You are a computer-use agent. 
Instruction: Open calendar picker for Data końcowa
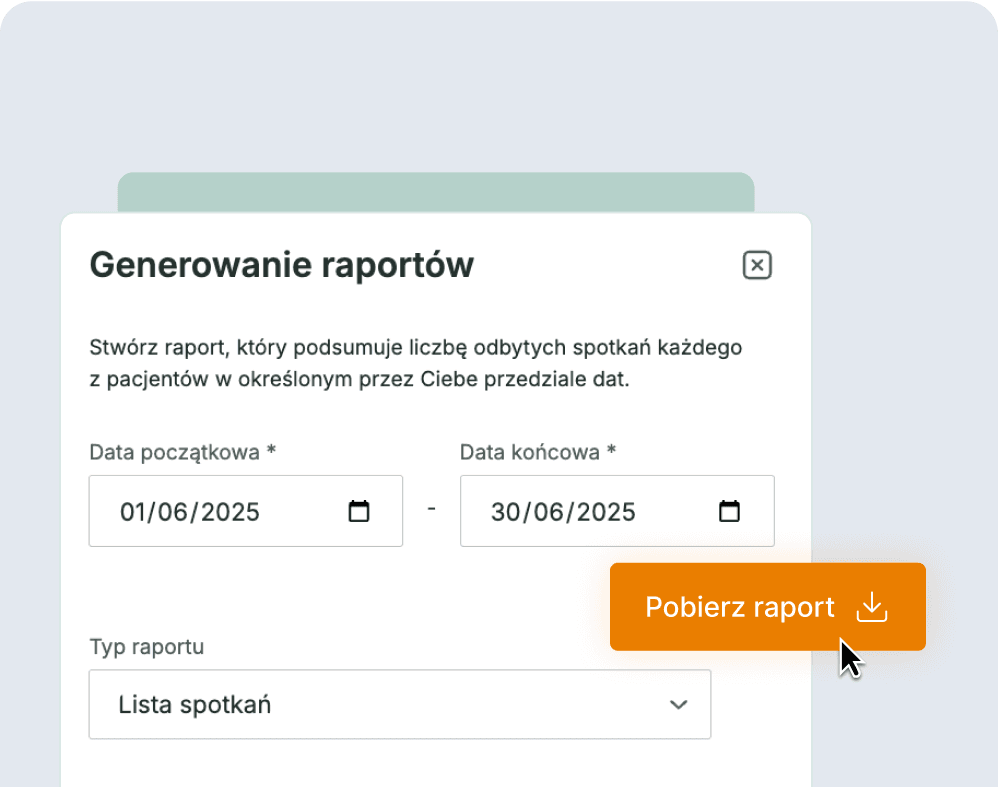[x=729, y=511]
